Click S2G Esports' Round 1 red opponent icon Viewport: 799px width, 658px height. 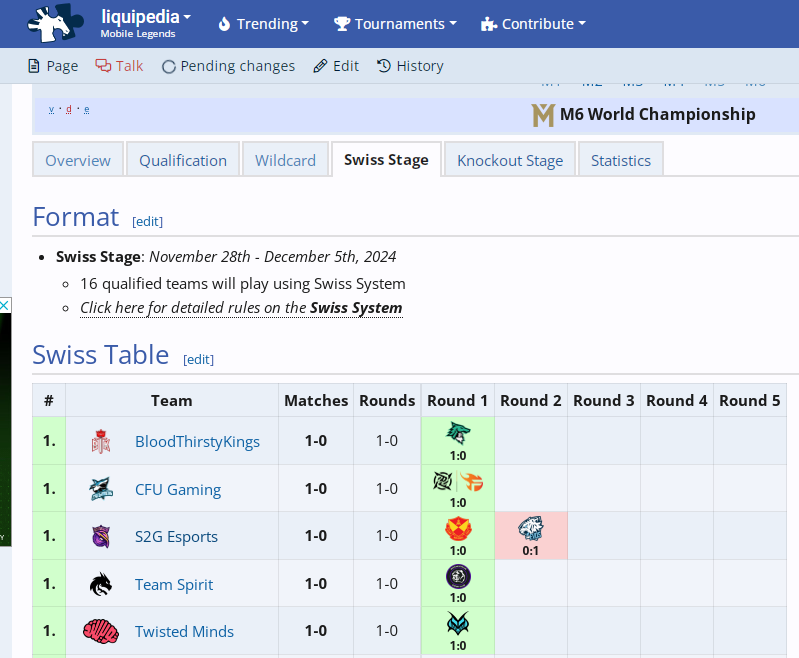[458, 529]
